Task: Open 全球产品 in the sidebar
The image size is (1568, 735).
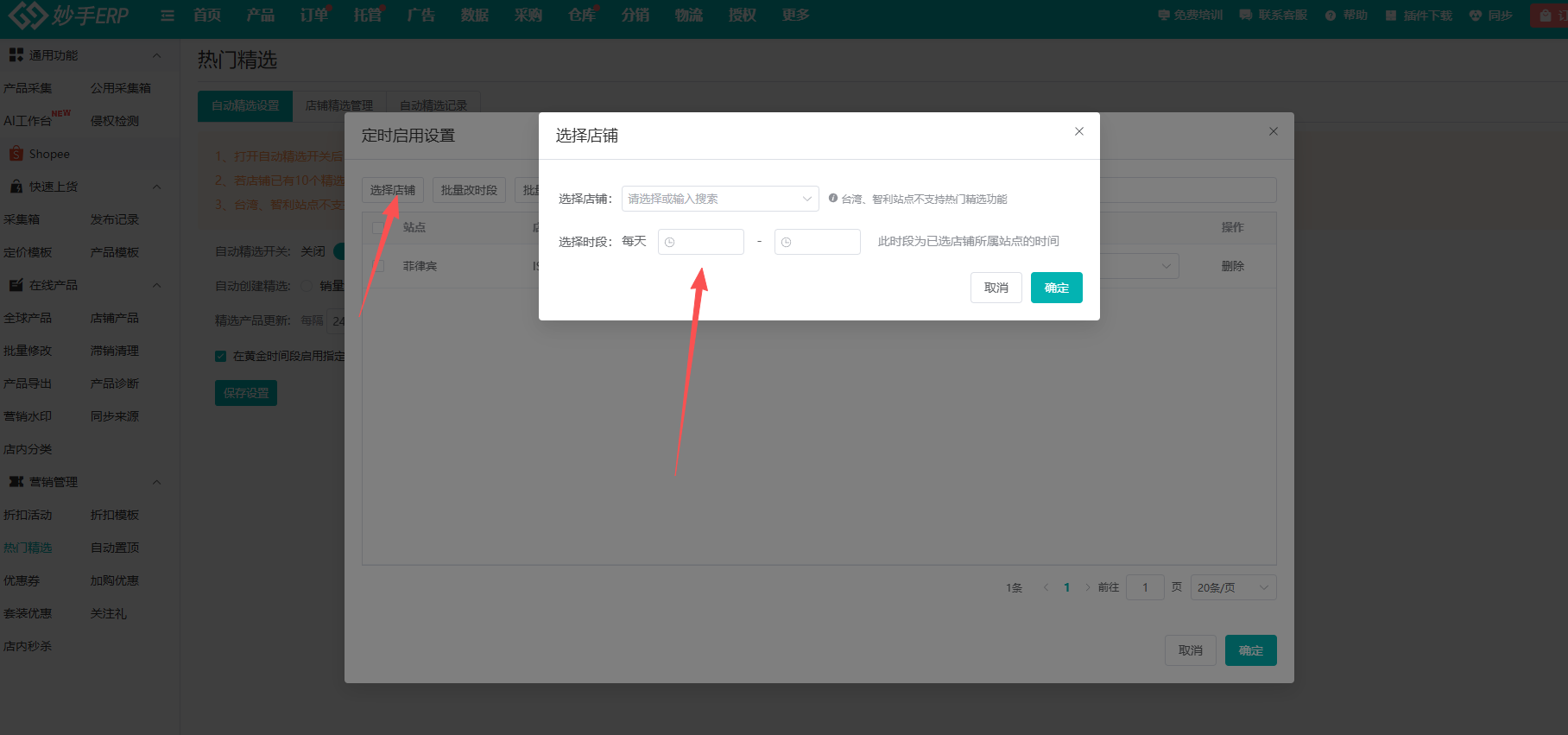Action: coord(28,318)
